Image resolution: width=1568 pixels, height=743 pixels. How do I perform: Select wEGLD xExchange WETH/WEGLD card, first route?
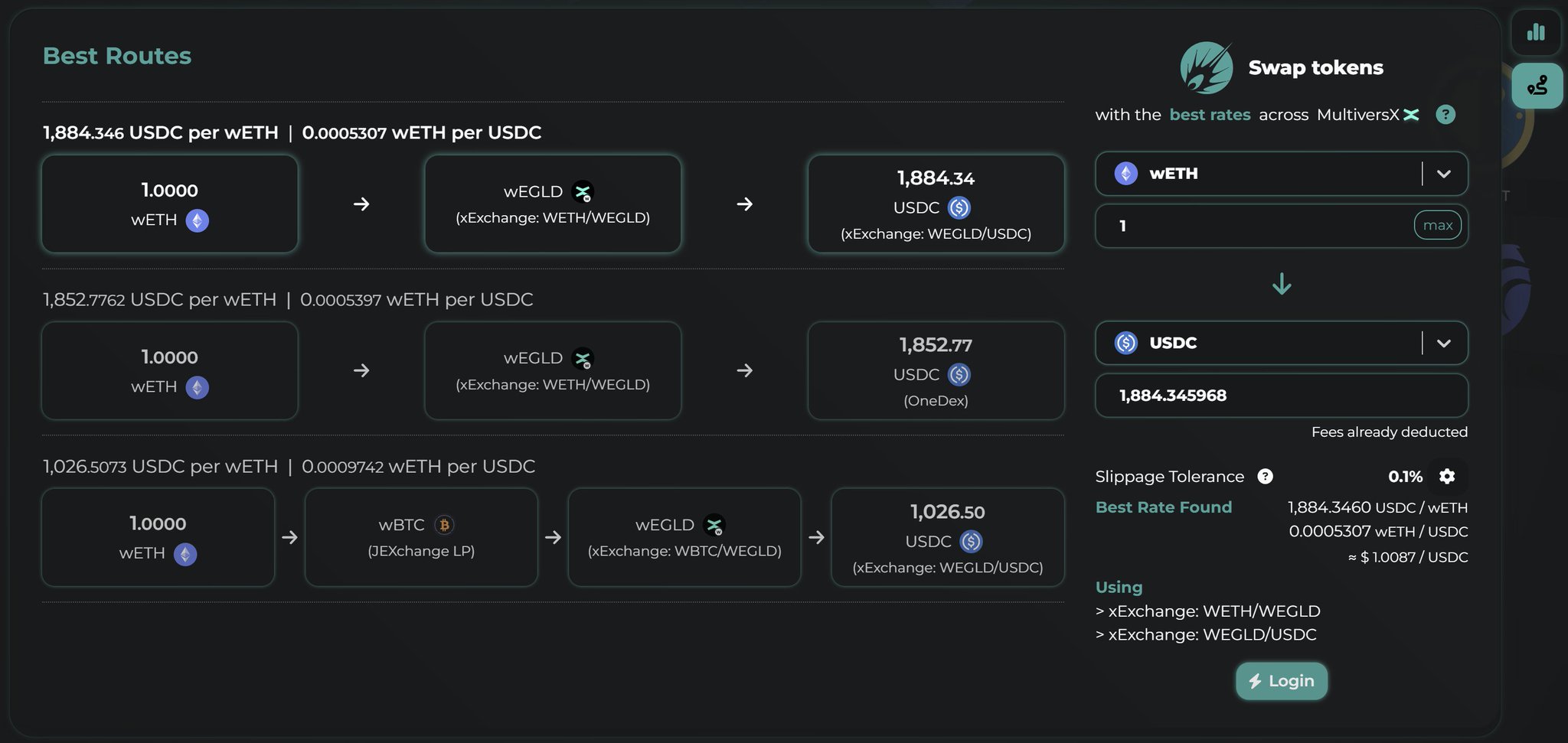tap(553, 204)
